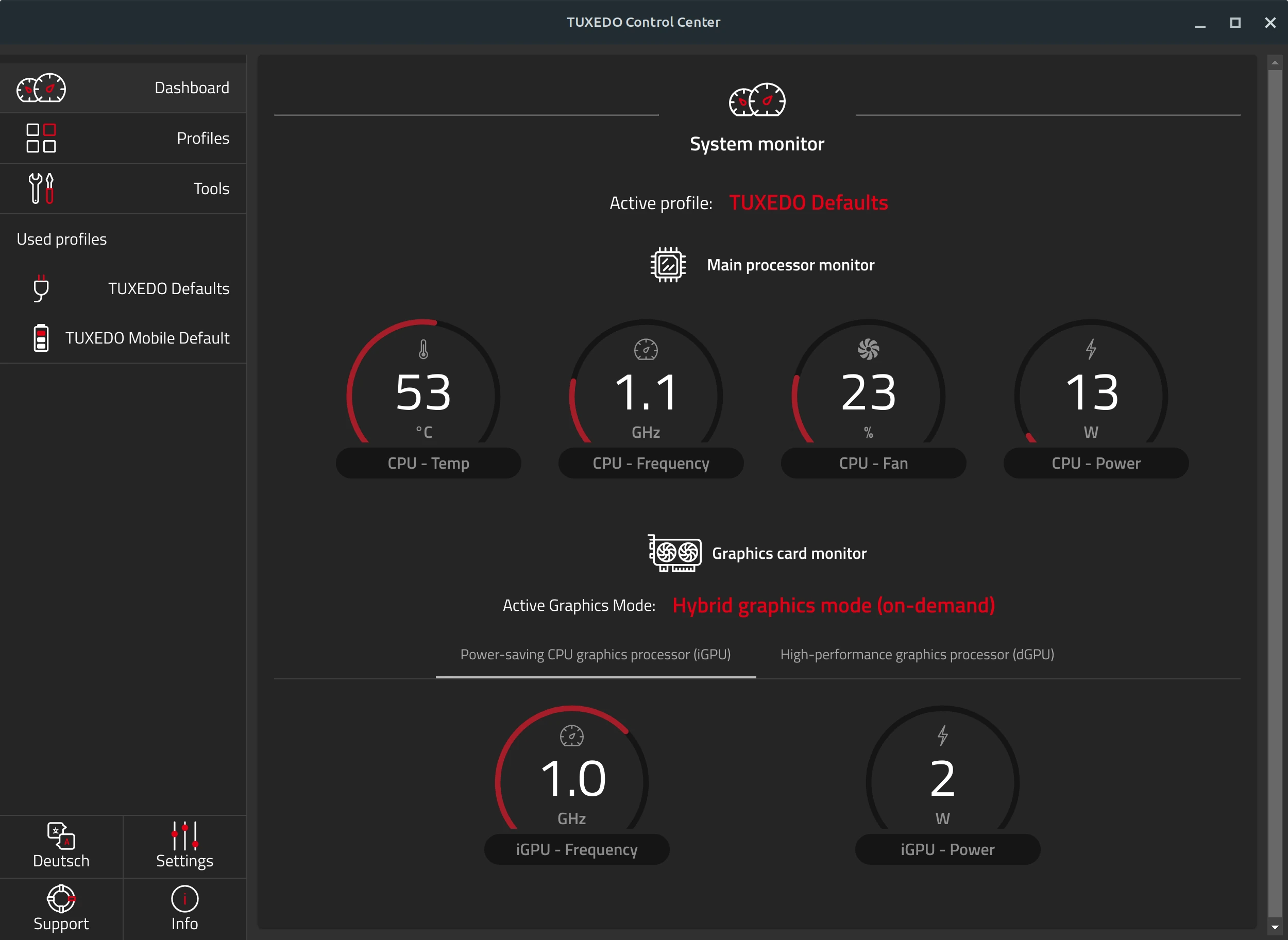Click the scrollbar up arrow
This screenshot has height=940, width=1288.
click(x=1275, y=62)
